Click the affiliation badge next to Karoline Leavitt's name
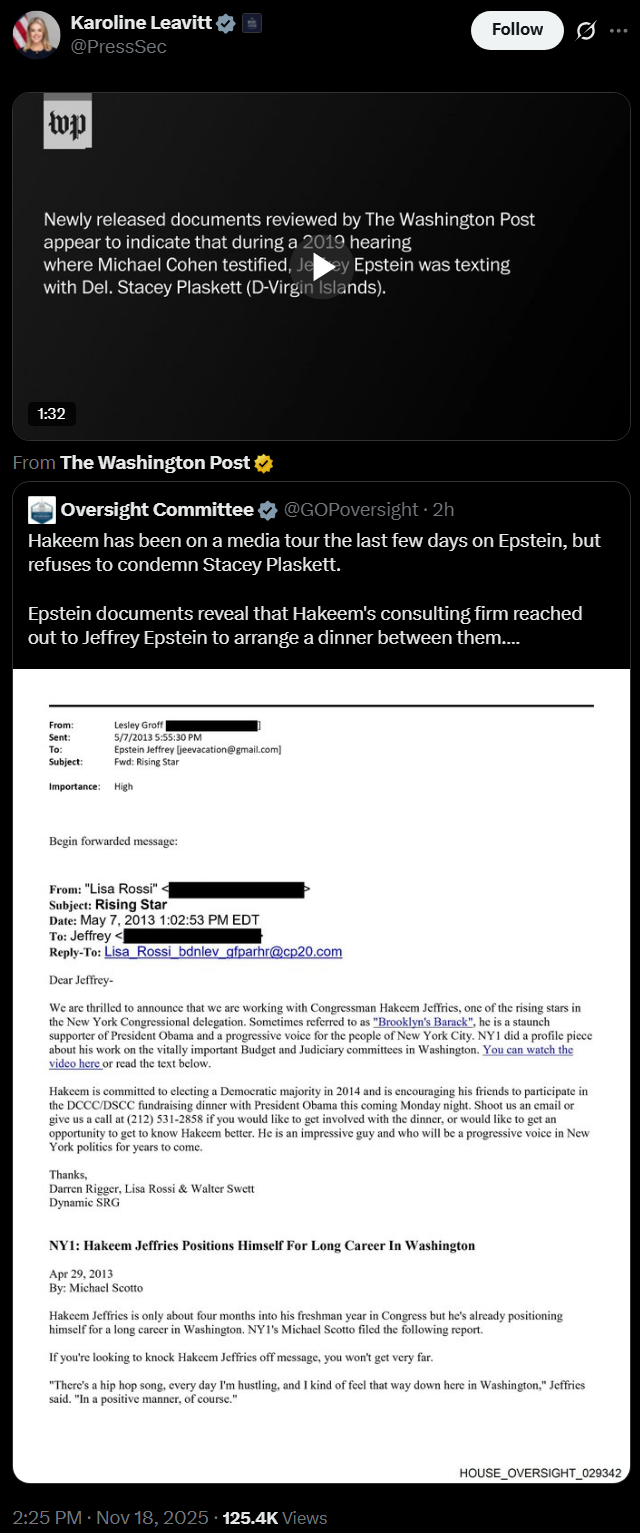The width and height of the screenshot is (640, 1533). [x=252, y=23]
